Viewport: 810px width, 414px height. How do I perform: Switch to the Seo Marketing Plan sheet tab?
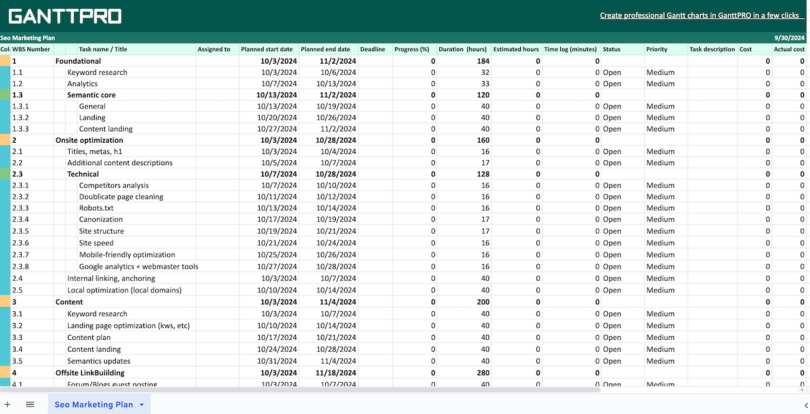[x=93, y=404]
